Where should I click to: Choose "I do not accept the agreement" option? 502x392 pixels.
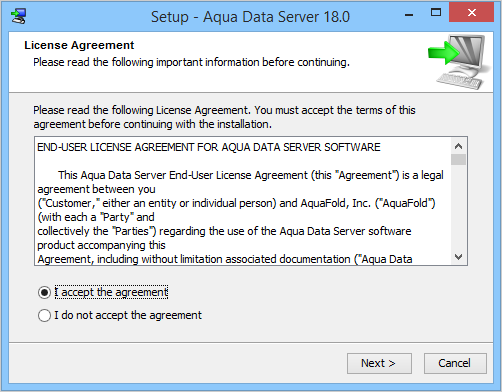pyautogui.click(x=44, y=315)
